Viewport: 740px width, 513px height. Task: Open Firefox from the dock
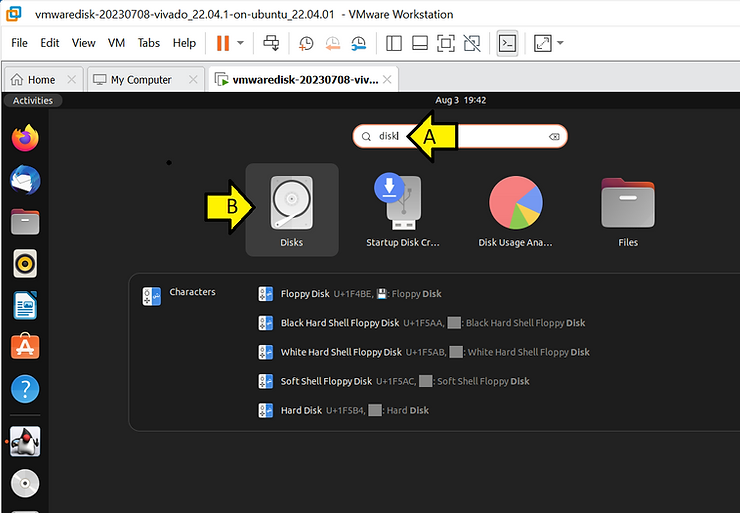pyautogui.click(x=25, y=137)
